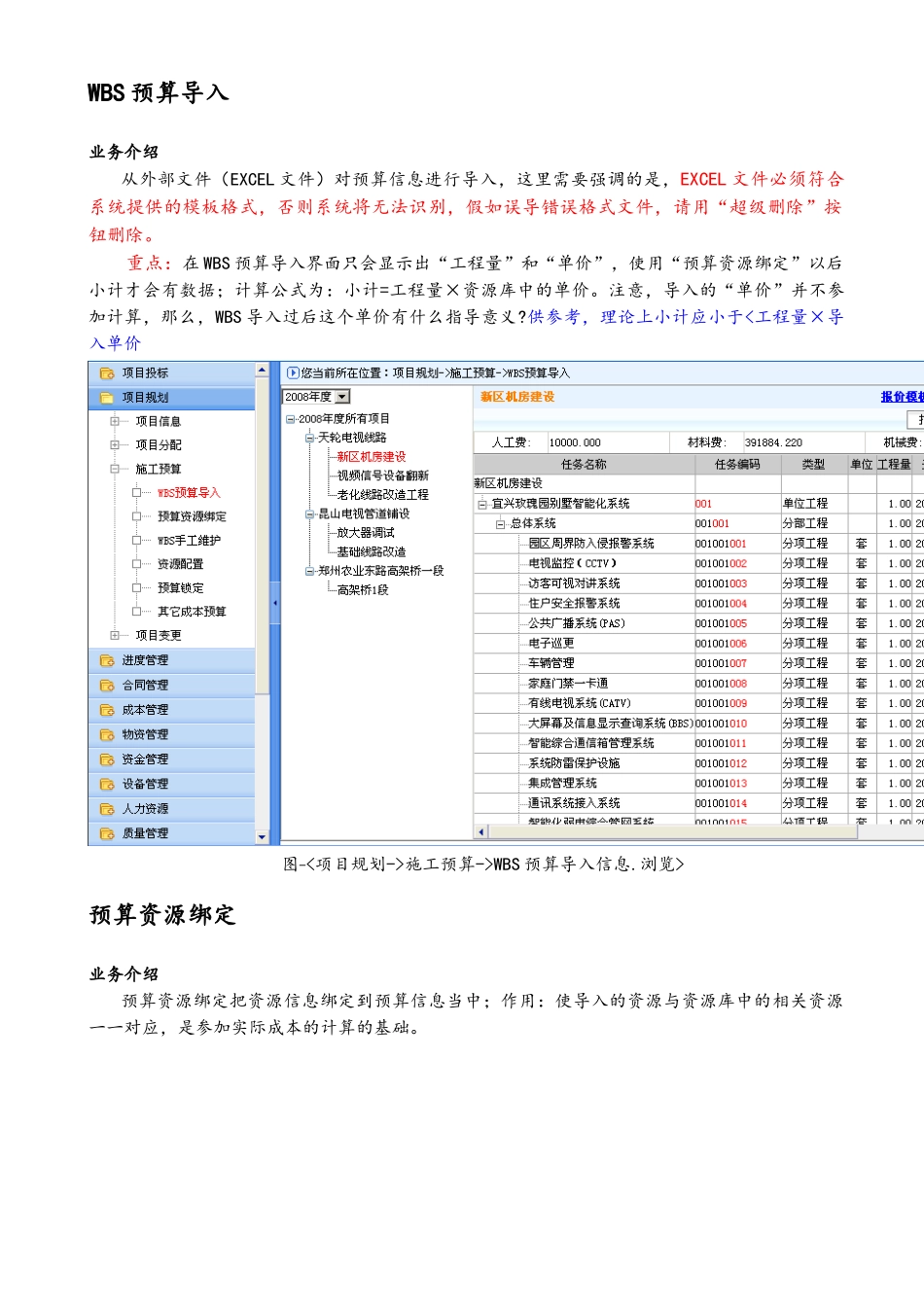Open the 项目投标 folder icon

point(107,373)
